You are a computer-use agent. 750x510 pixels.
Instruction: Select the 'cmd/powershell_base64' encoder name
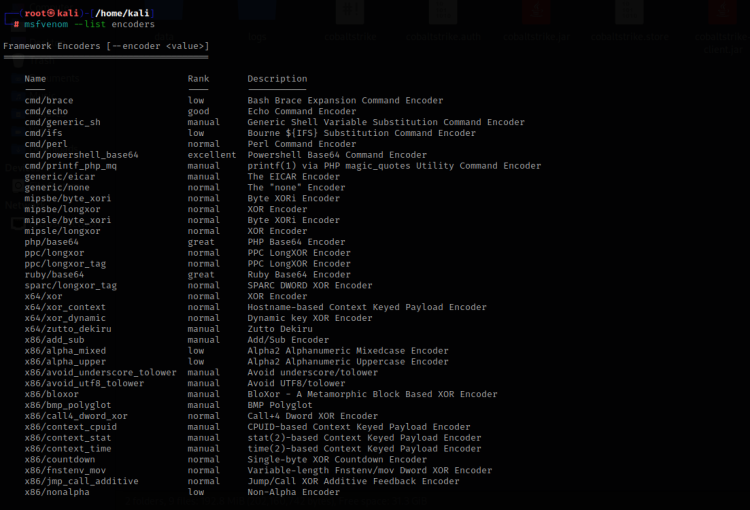point(81,155)
